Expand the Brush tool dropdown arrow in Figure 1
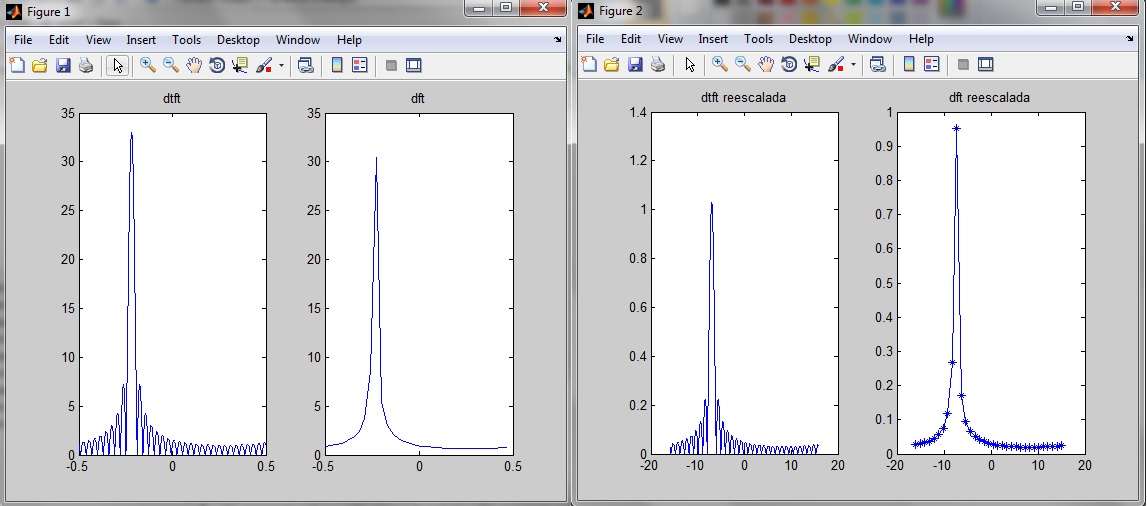Image resolution: width=1147 pixels, height=506 pixels. [x=281, y=65]
